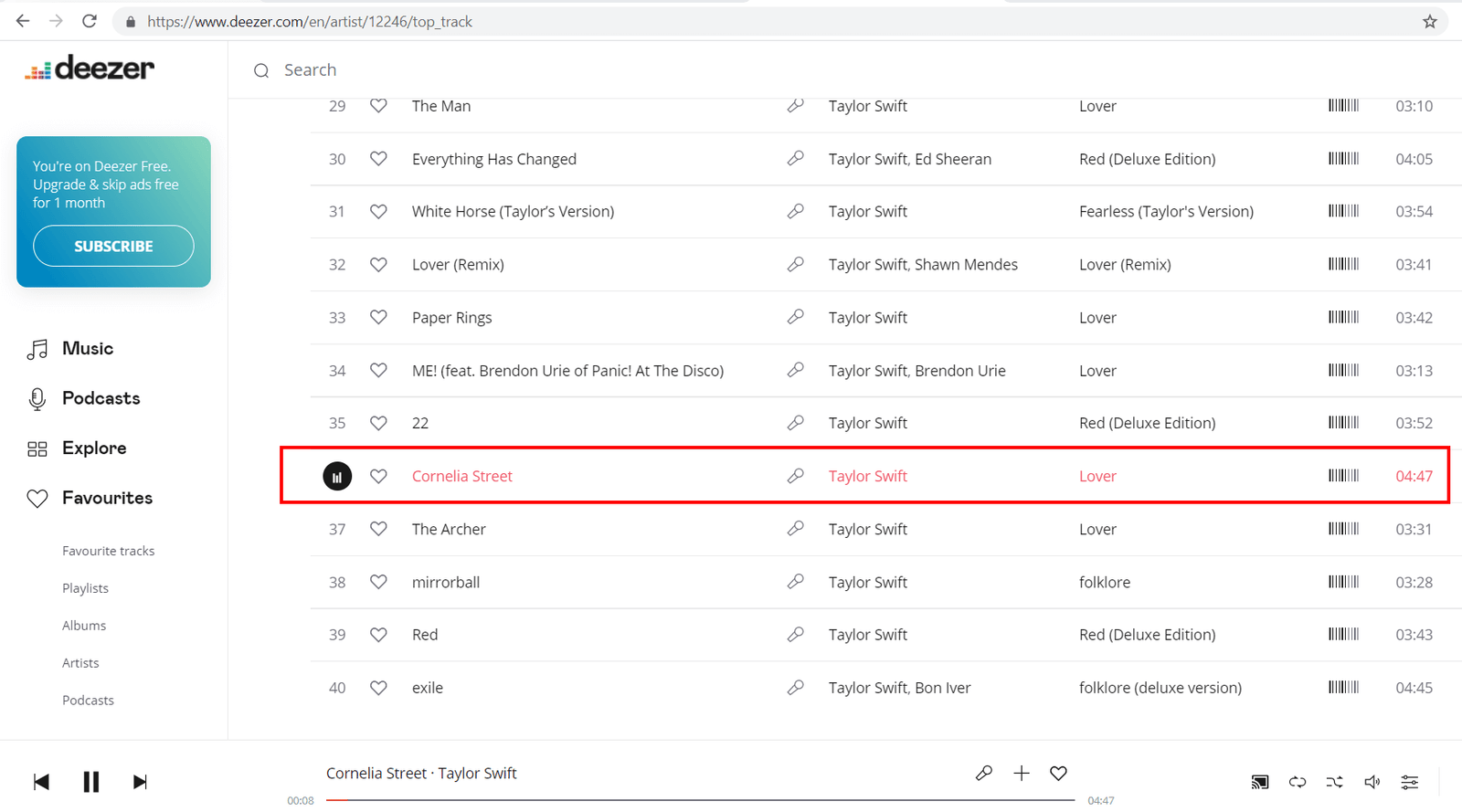
Task: Show lyrics for White Horse (Taylor's Version)
Action: [x=796, y=211]
